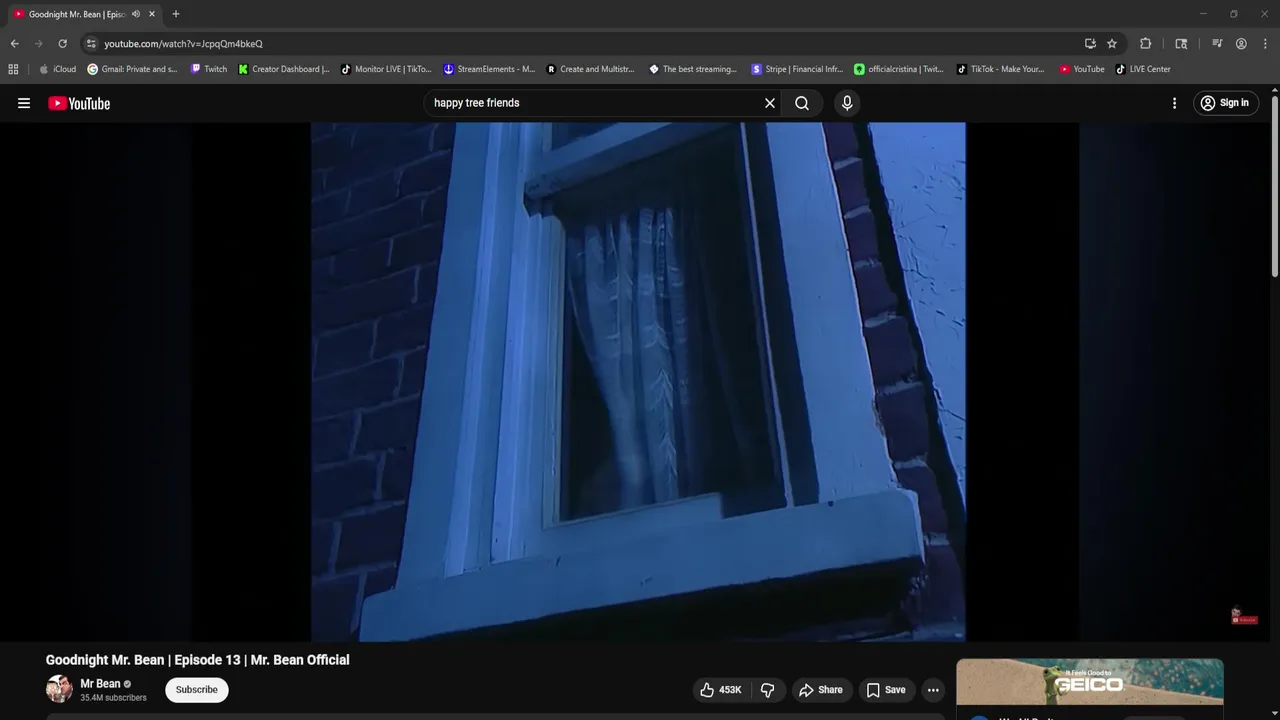Open side panel icon in toolbar
Image resolution: width=1280 pixels, height=720 pixels.
[x=1181, y=44]
